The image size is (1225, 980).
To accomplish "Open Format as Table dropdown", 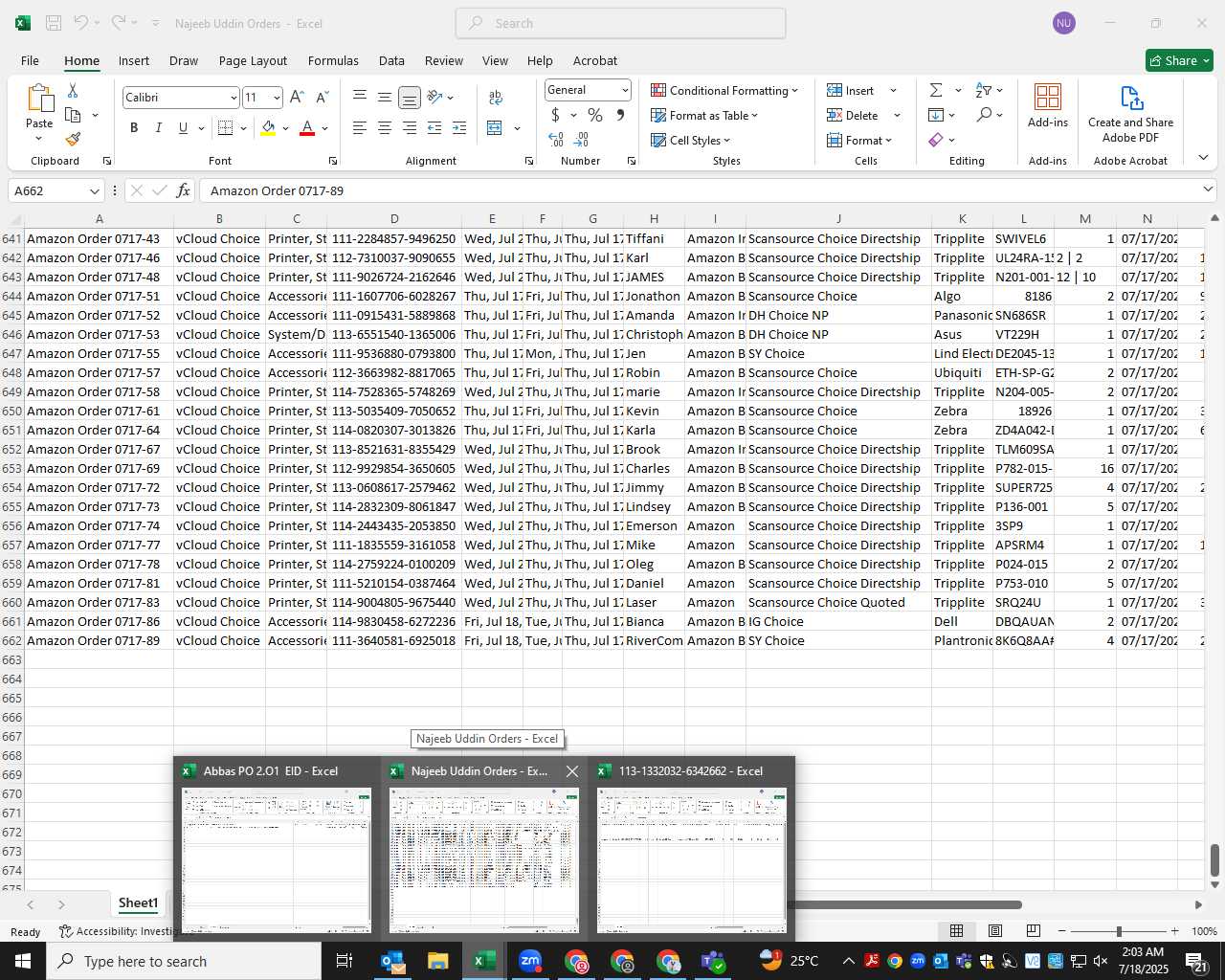I will pyautogui.click(x=704, y=115).
